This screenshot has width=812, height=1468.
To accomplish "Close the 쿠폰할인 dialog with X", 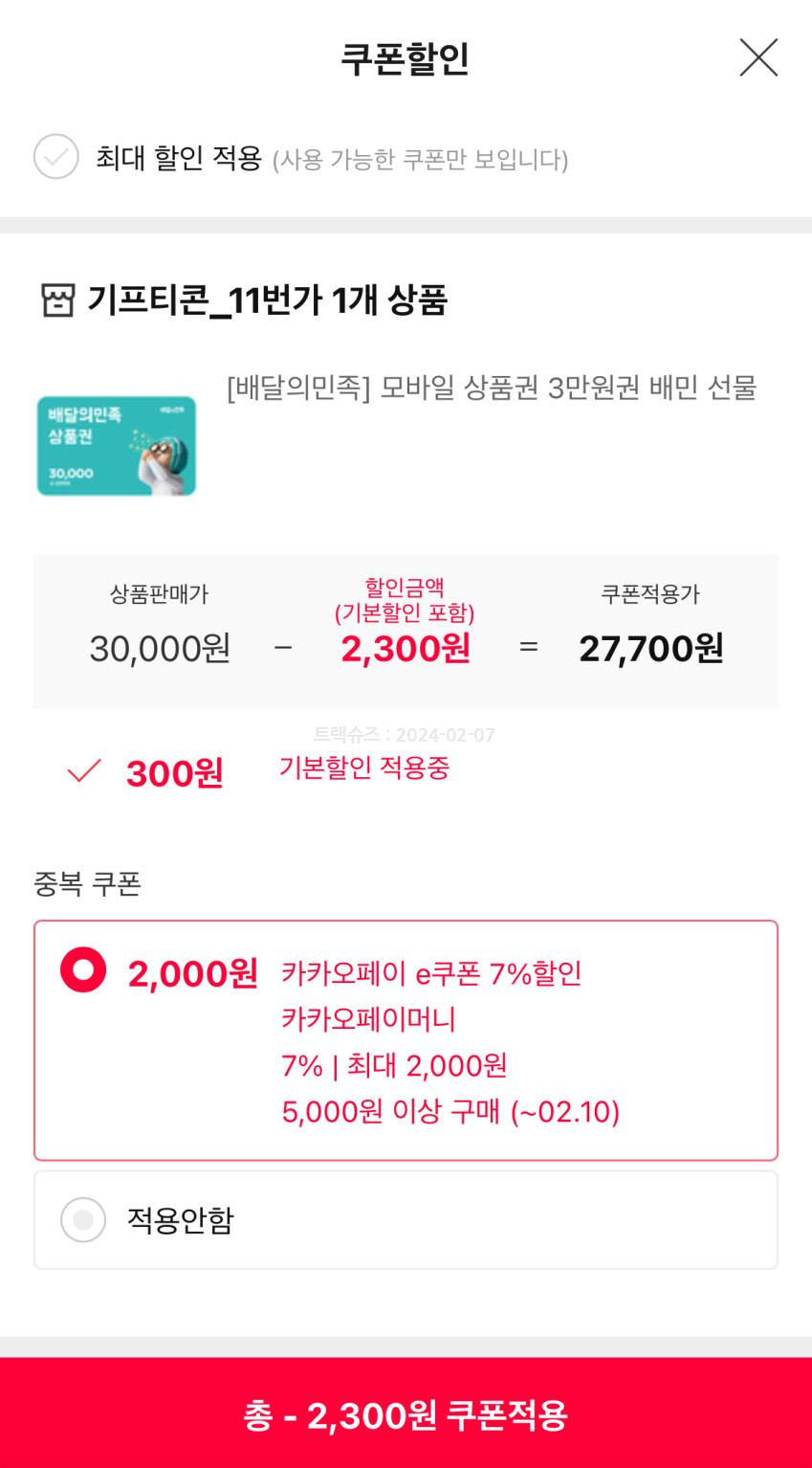I will coord(758,57).
